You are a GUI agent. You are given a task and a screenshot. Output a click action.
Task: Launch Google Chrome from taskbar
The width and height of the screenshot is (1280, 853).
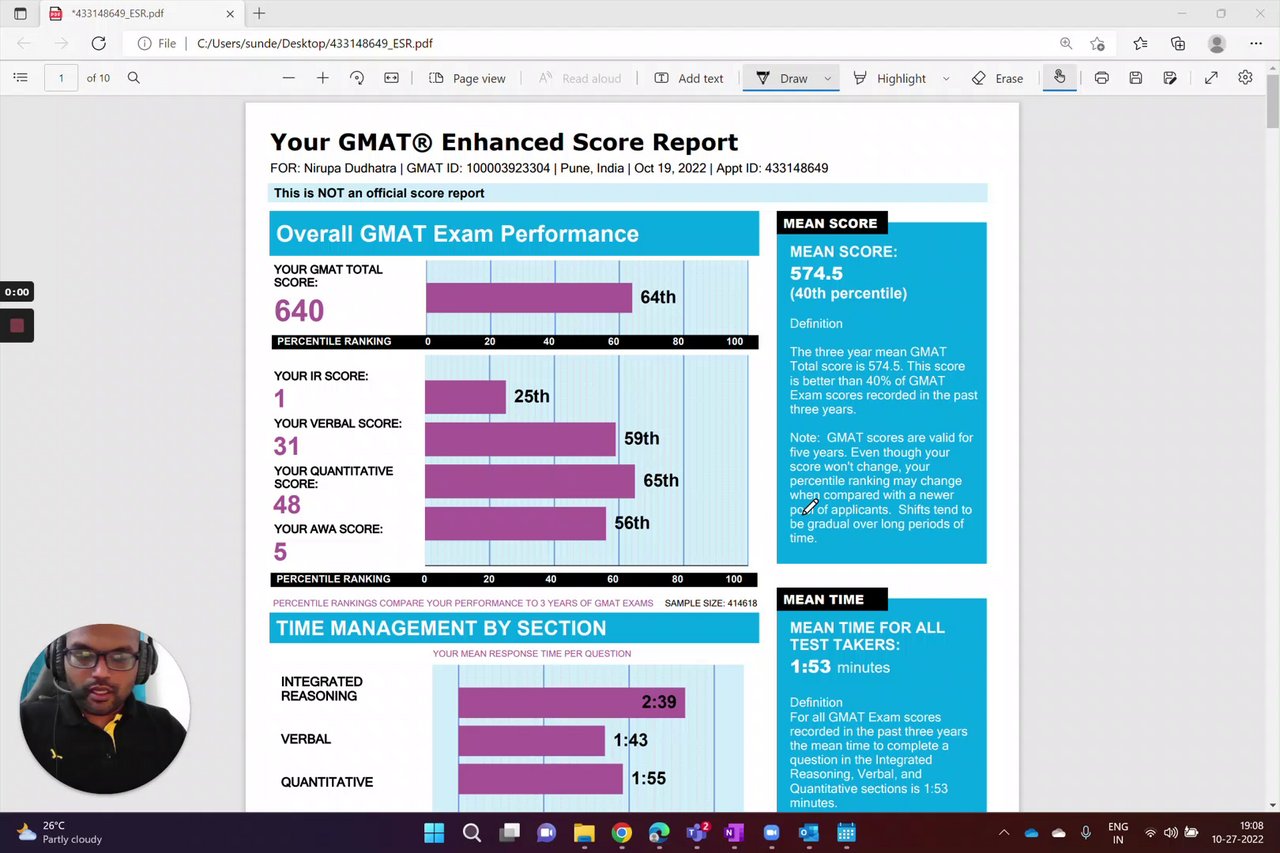(621, 832)
